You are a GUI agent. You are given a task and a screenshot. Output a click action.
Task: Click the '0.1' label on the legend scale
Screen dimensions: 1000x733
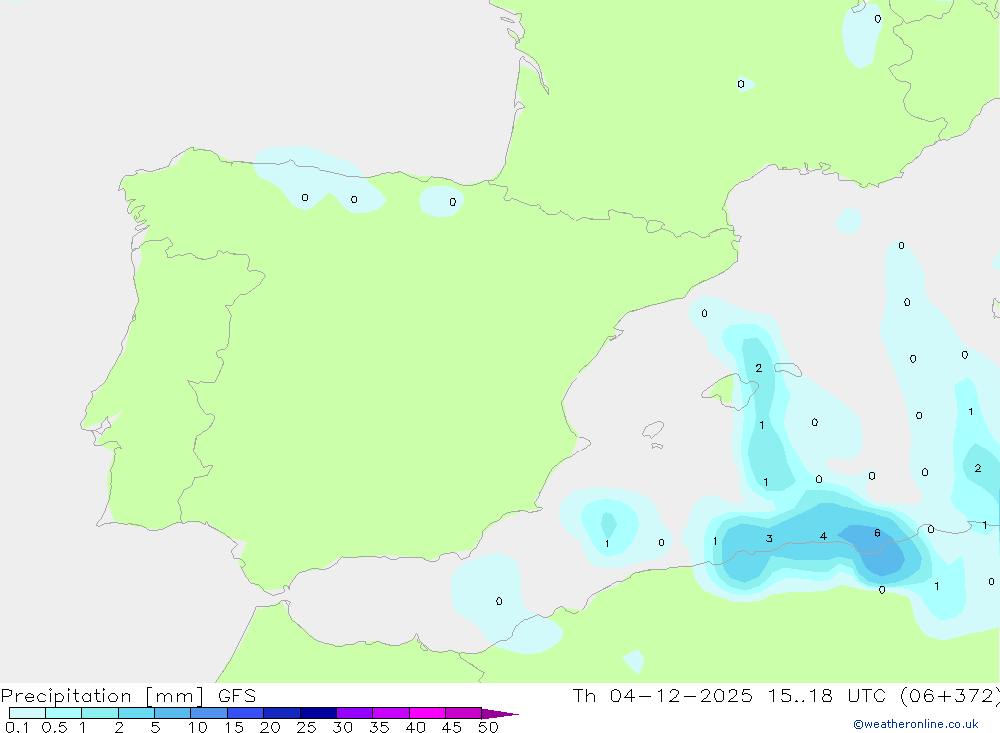(17, 727)
